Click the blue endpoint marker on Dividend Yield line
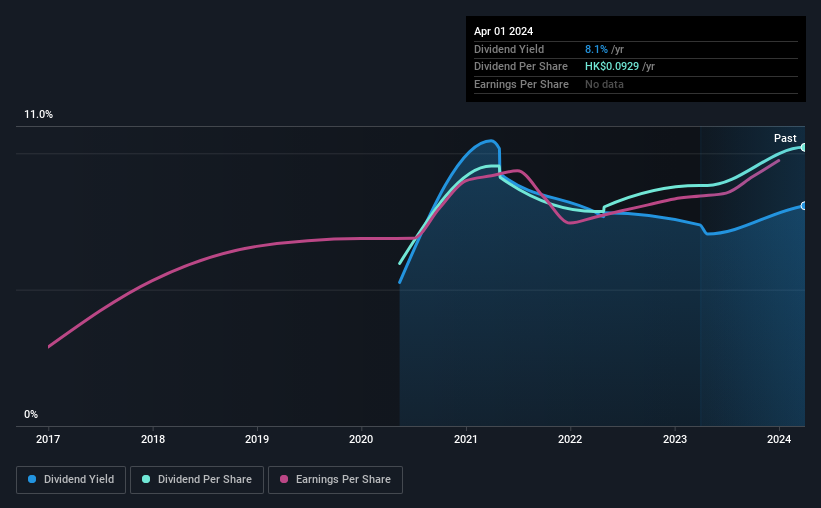The image size is (821, 508). coord(803,206)
